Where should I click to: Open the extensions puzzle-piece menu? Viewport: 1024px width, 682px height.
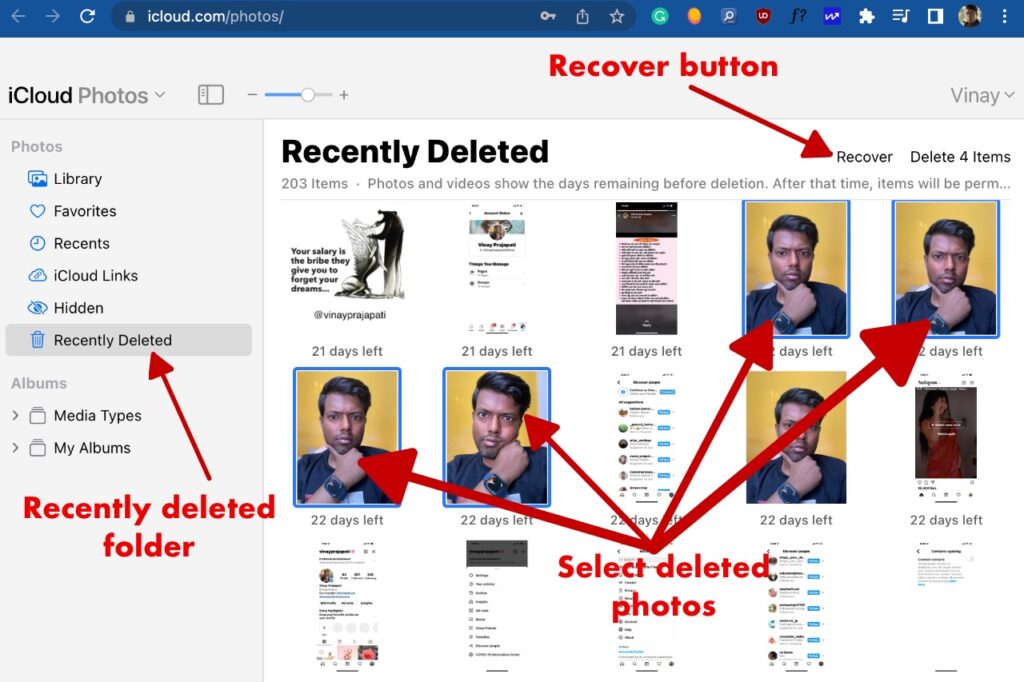pos(867,16)
